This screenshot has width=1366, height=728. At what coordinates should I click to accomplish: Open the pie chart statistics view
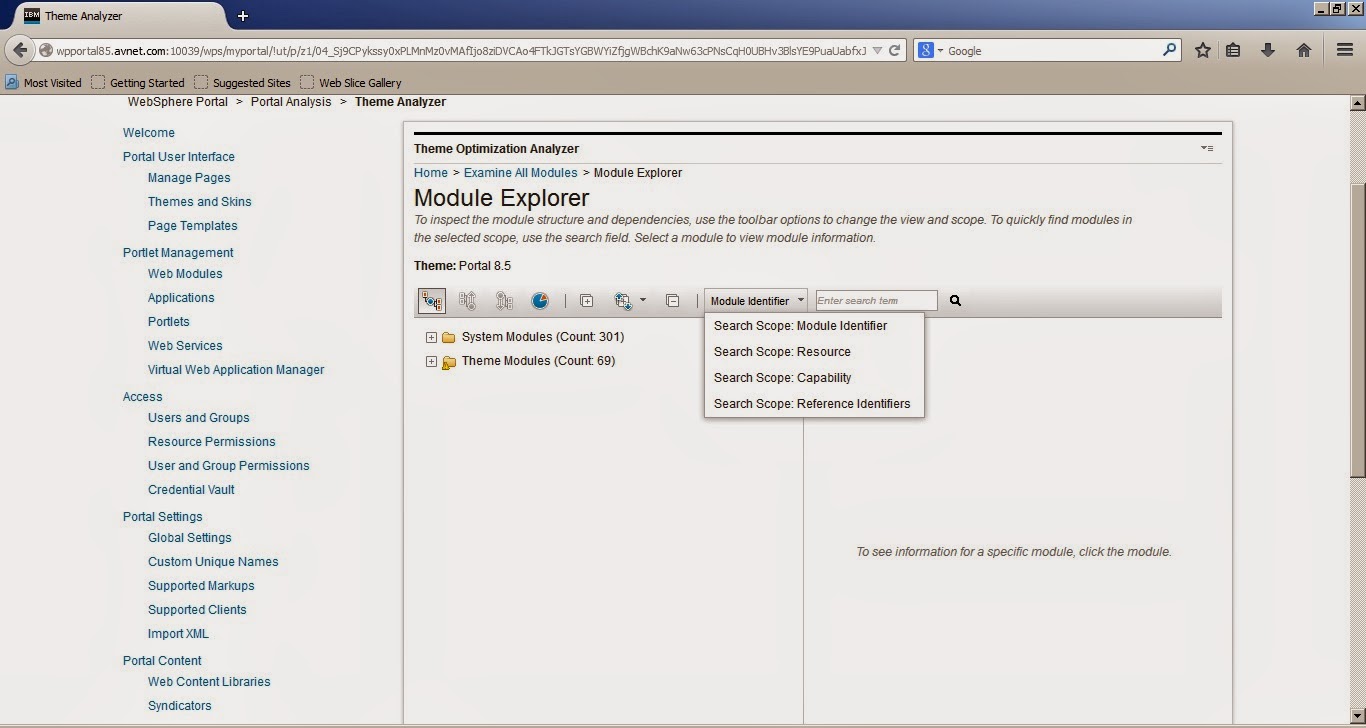coord(539,300)
